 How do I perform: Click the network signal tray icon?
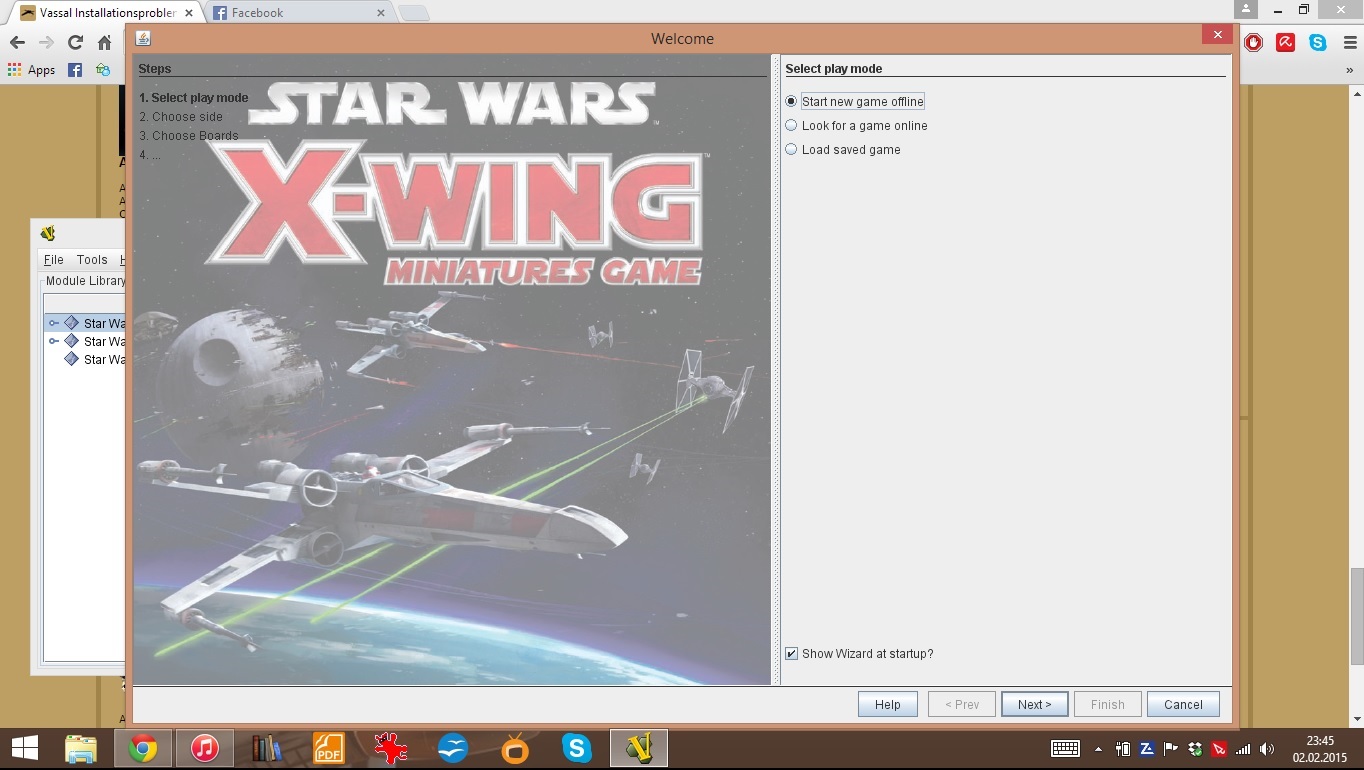[x=1243, y=748]
